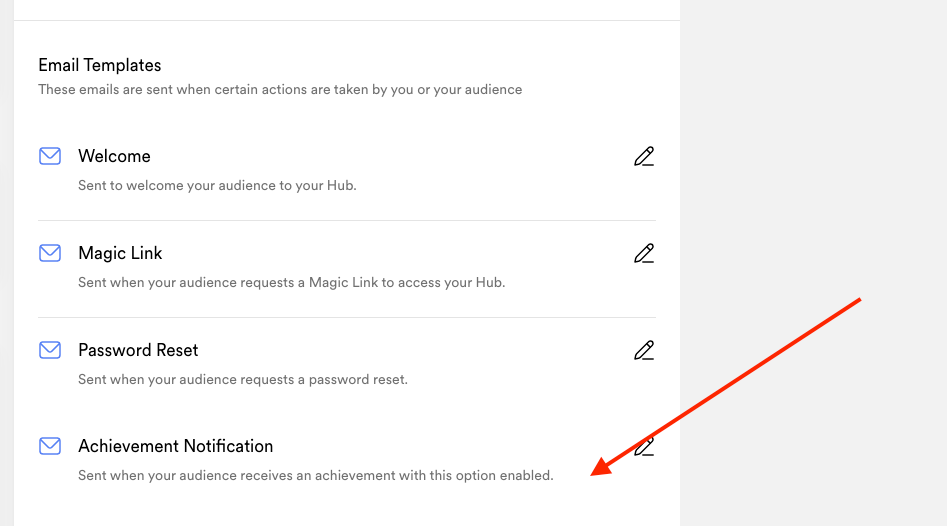
Task: Open the Magic Link template title
Action: [x=120, y=253]
